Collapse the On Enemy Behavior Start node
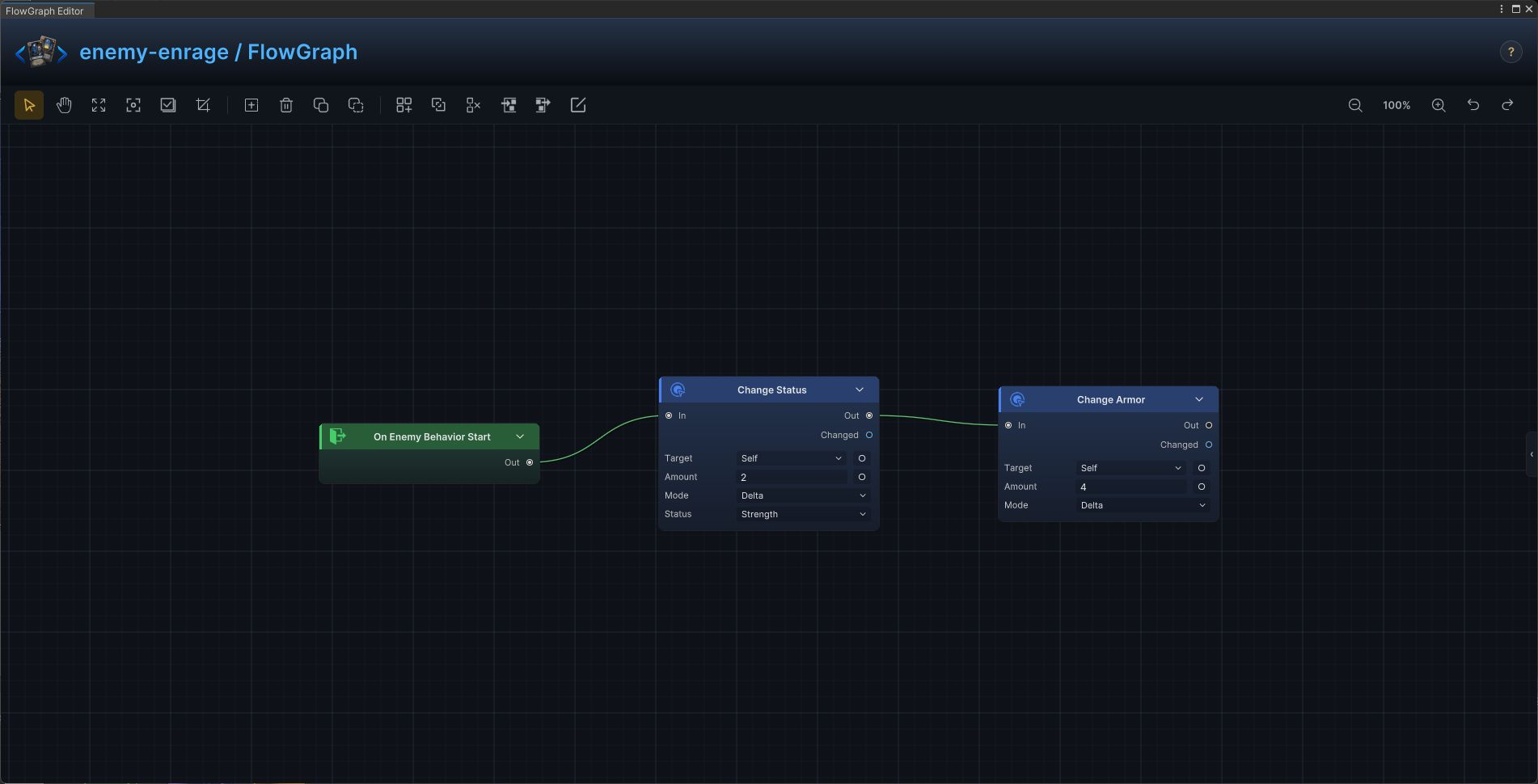This screenshot has width=1538, height=784. [x=520, y=436]
